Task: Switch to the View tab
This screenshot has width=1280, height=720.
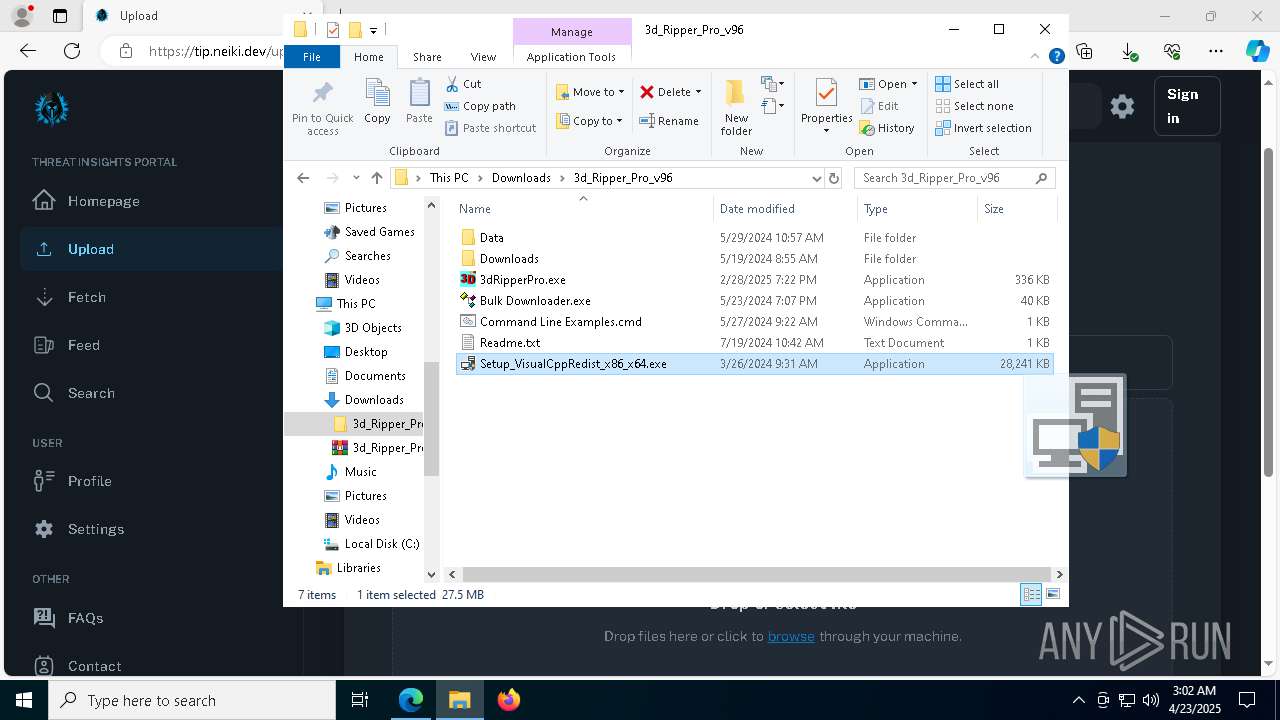Action: pos(483,57)
